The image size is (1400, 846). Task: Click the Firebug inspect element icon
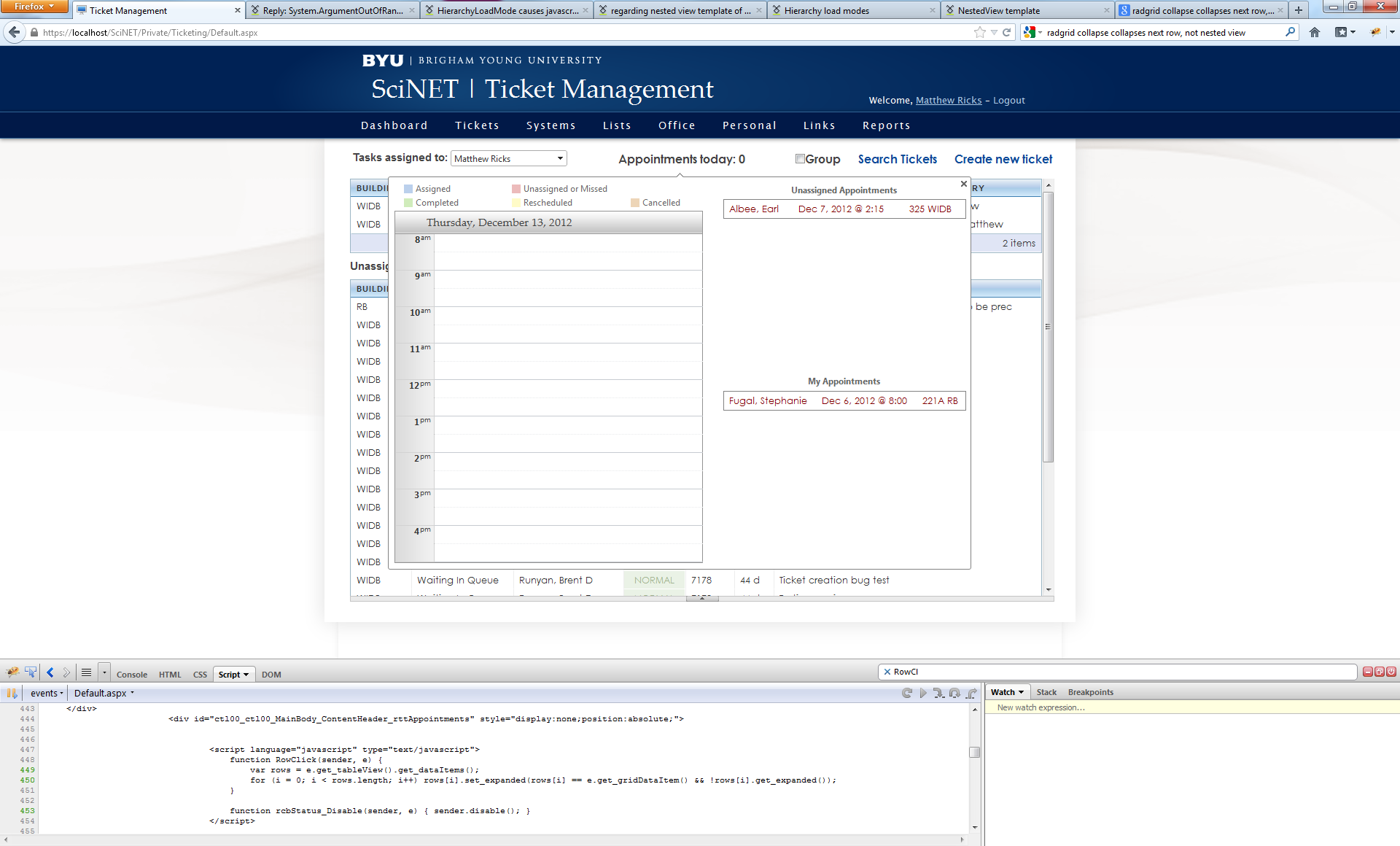31,672
